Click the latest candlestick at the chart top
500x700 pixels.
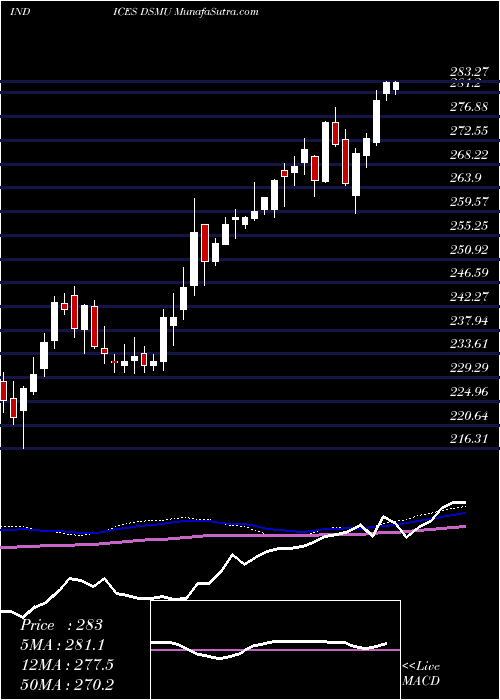click(396, 87)
